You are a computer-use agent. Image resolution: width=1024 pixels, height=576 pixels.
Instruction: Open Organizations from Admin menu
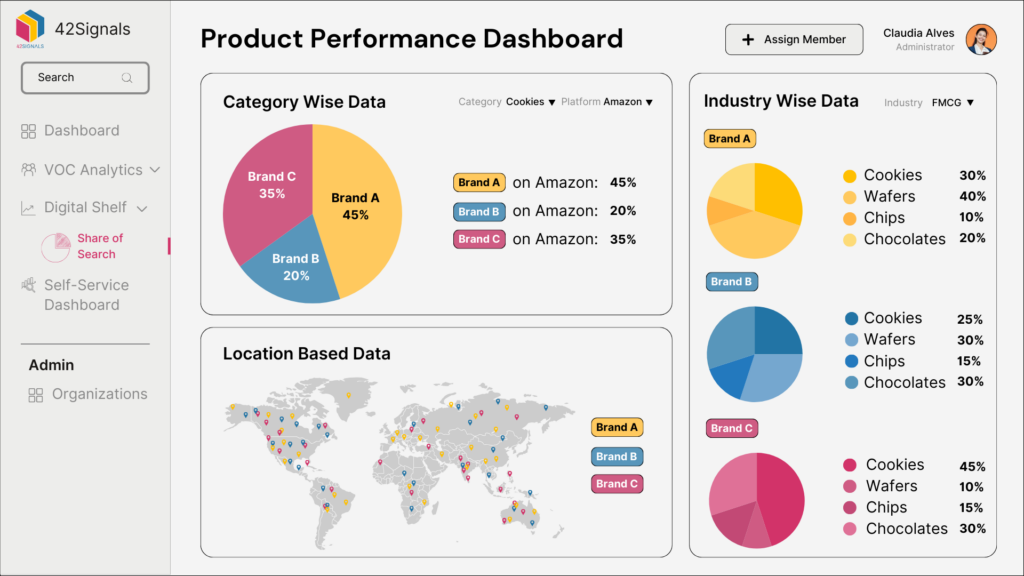[99, 394]
